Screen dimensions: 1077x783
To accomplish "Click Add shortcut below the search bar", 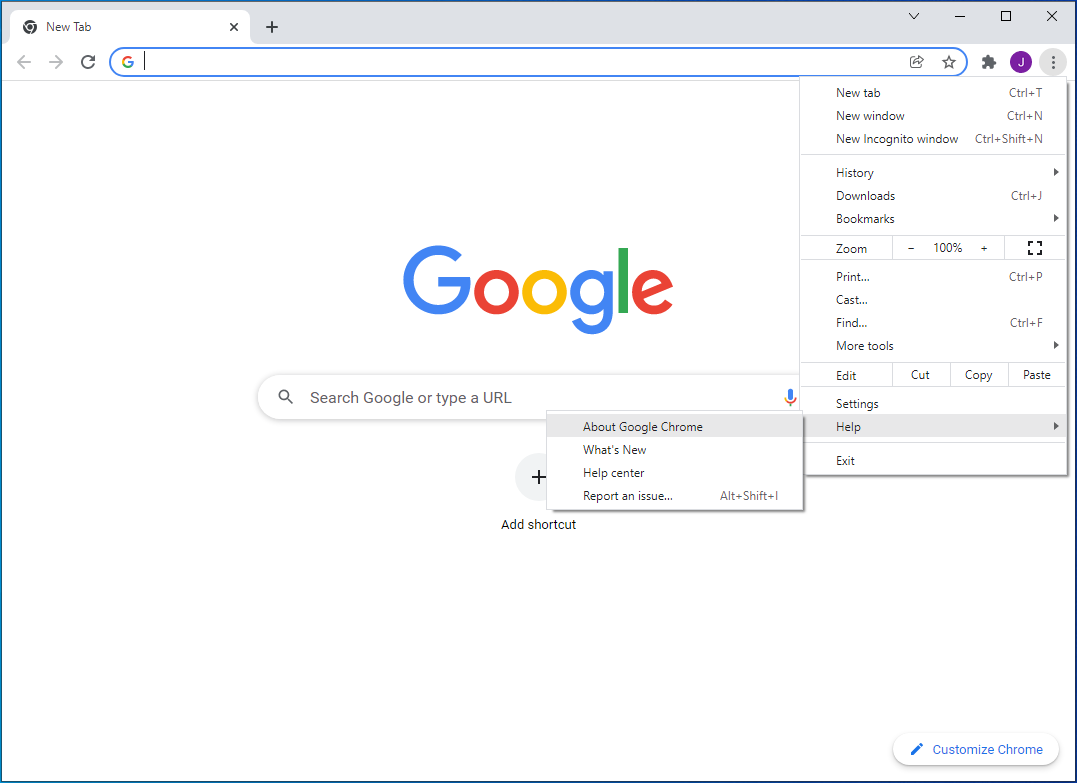I will click(538, 524).
